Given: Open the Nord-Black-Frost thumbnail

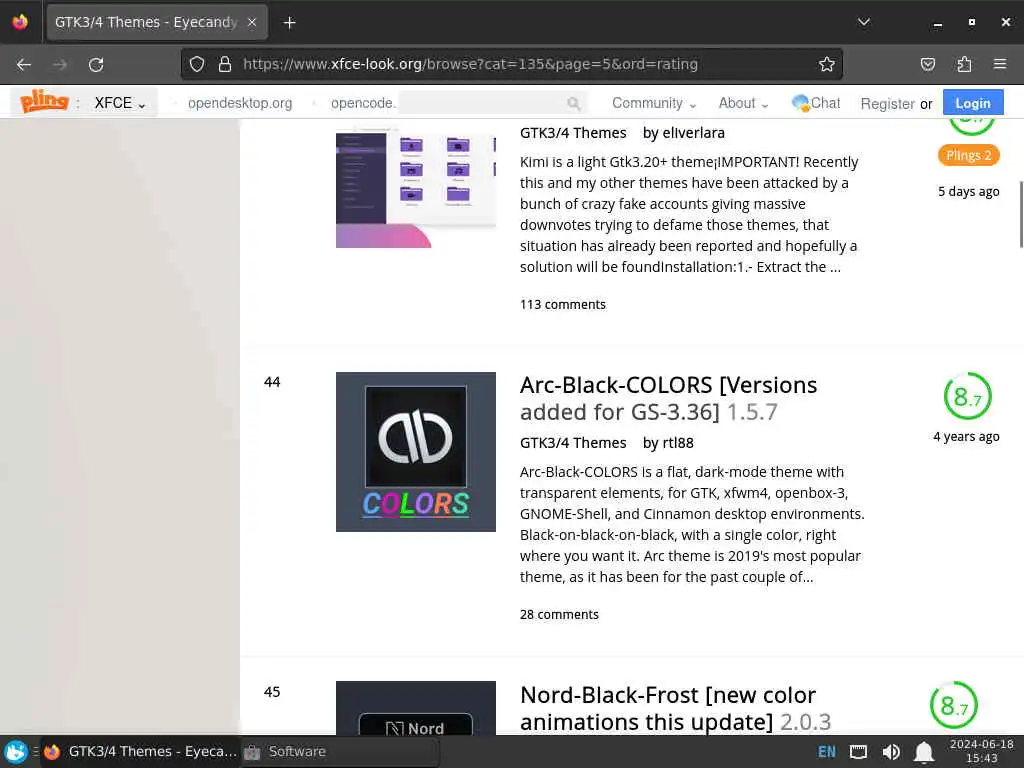Looking at the screenshot, I should pos(415,709).
